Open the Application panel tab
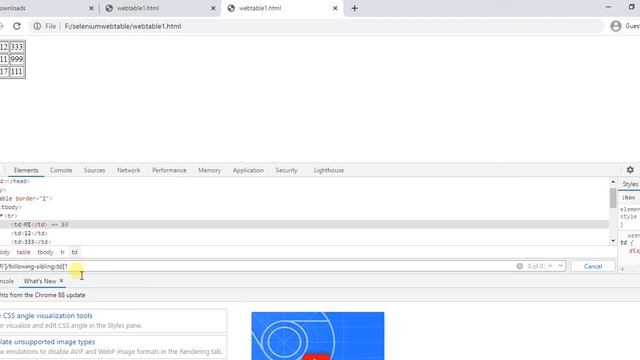The height and width of the screenshot is (360, 640). point(248,170)
